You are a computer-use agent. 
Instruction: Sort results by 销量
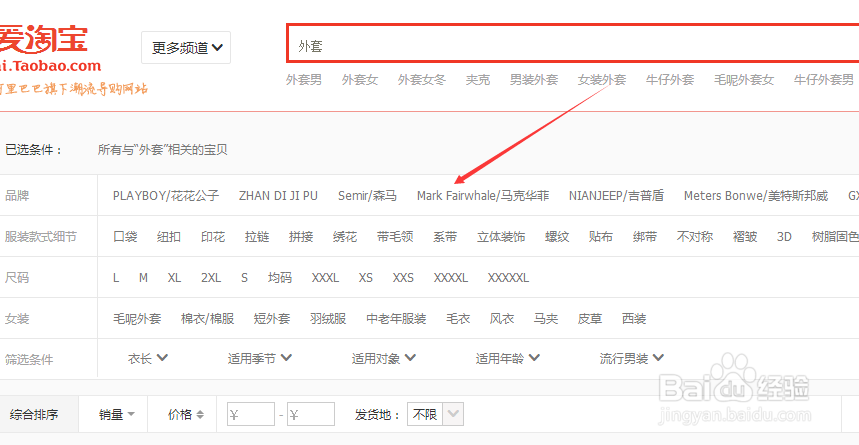[117, 415]
